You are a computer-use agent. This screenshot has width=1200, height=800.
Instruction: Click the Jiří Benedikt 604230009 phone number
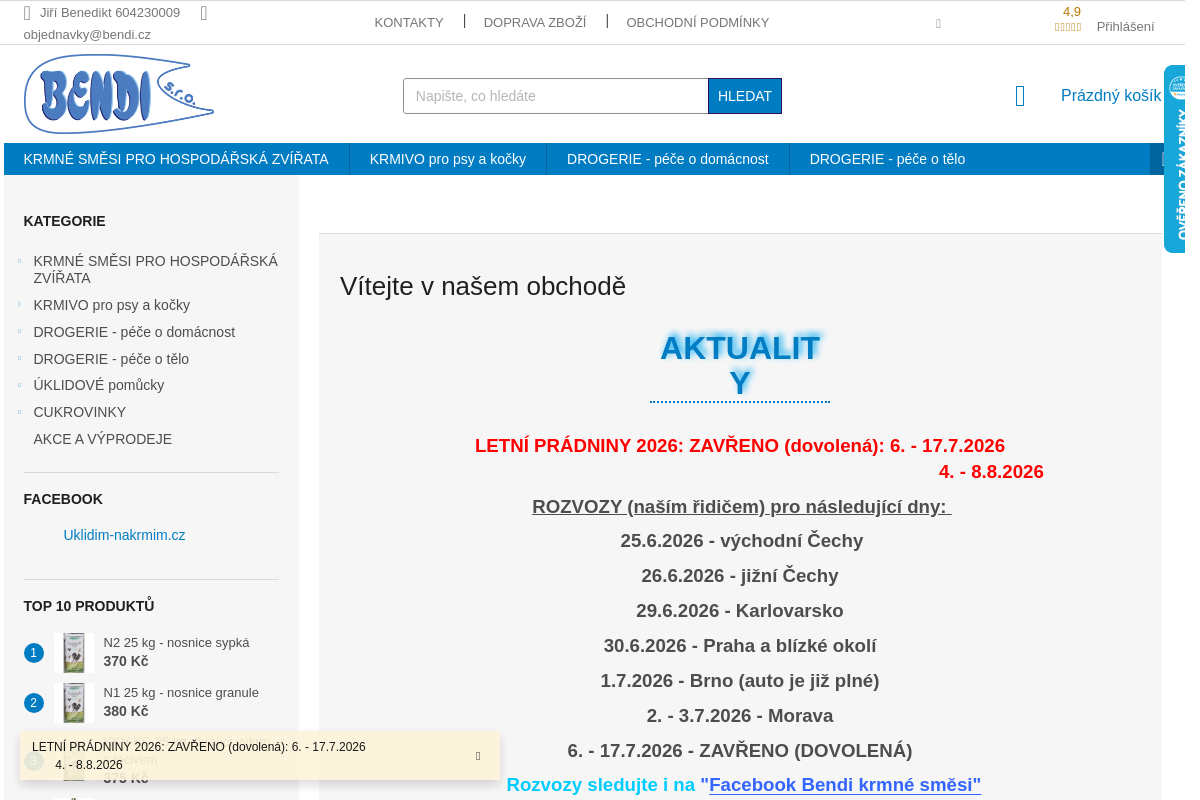click(110, 13)
